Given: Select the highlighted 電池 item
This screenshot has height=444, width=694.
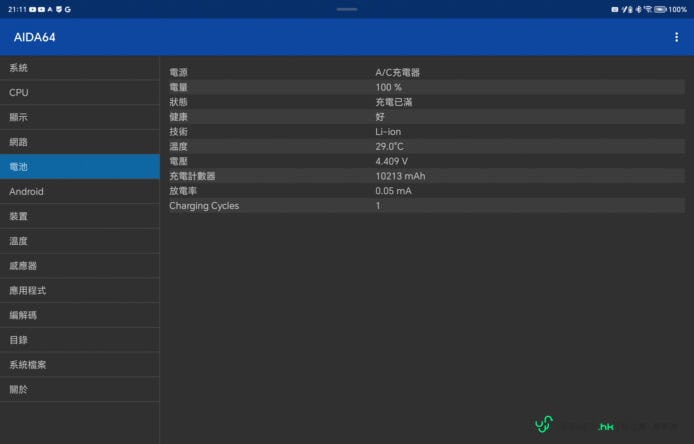Looking at the screenshot, I should (80, 167).
